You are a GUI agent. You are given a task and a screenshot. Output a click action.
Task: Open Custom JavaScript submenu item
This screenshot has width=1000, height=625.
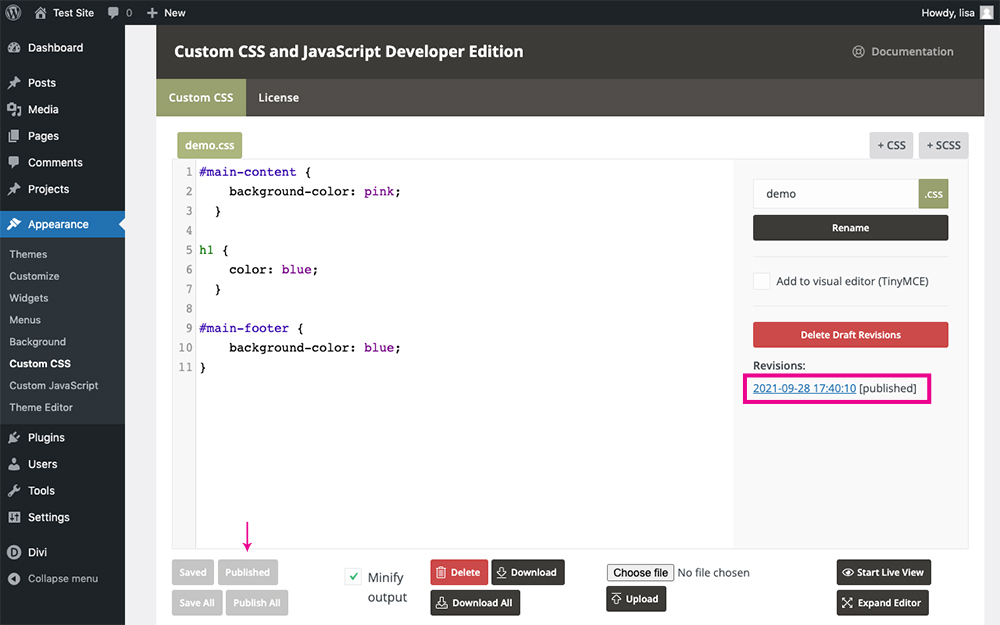pos(54,385)
